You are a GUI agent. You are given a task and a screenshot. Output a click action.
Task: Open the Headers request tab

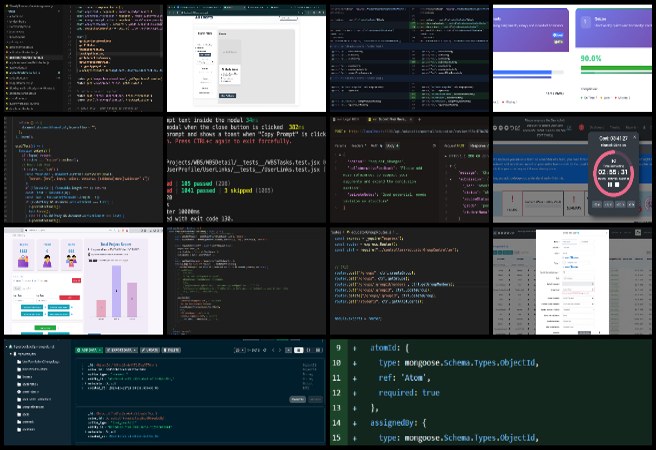357,145
